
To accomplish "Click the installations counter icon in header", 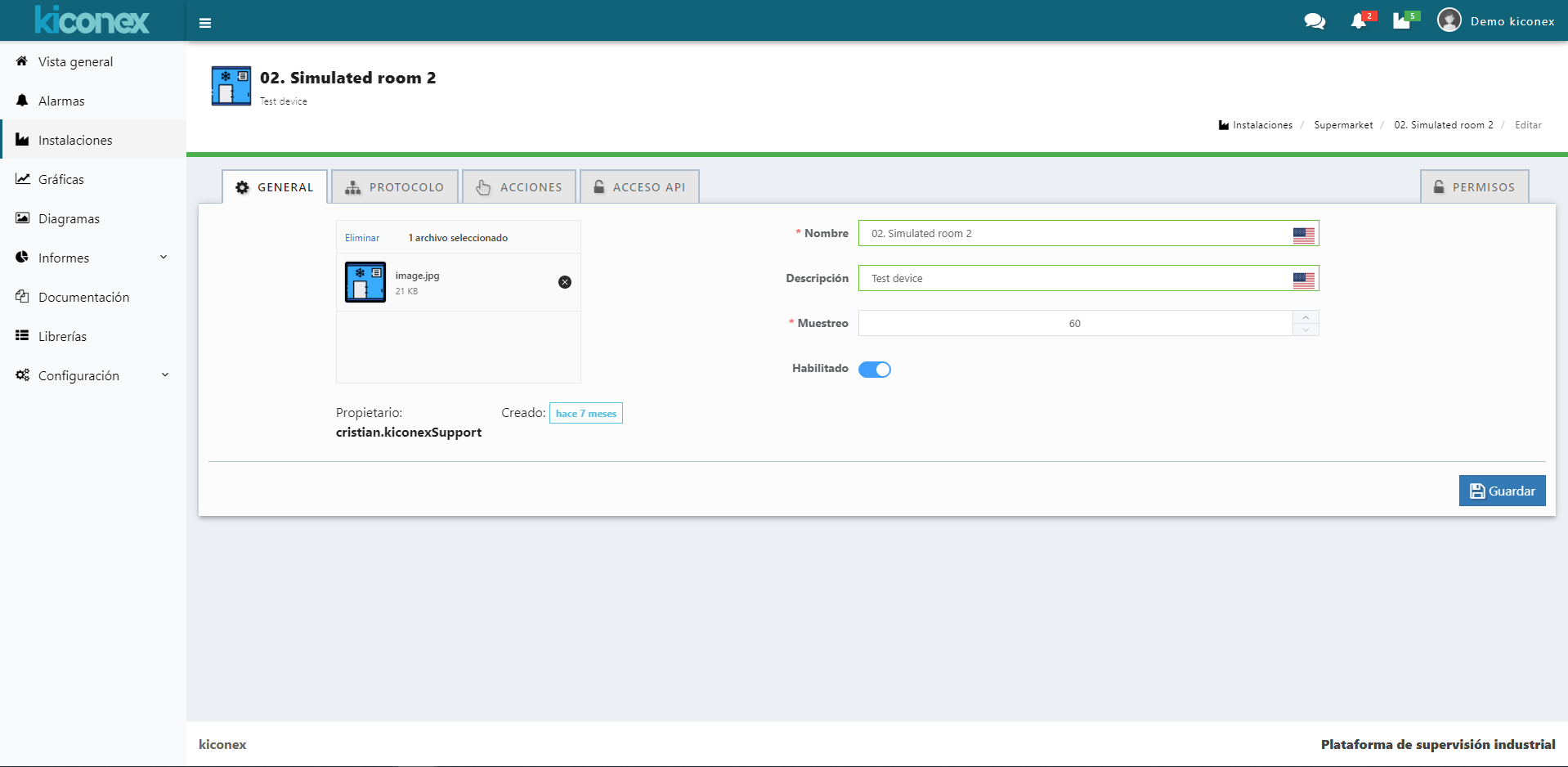I will click(x=1402, y=21).
